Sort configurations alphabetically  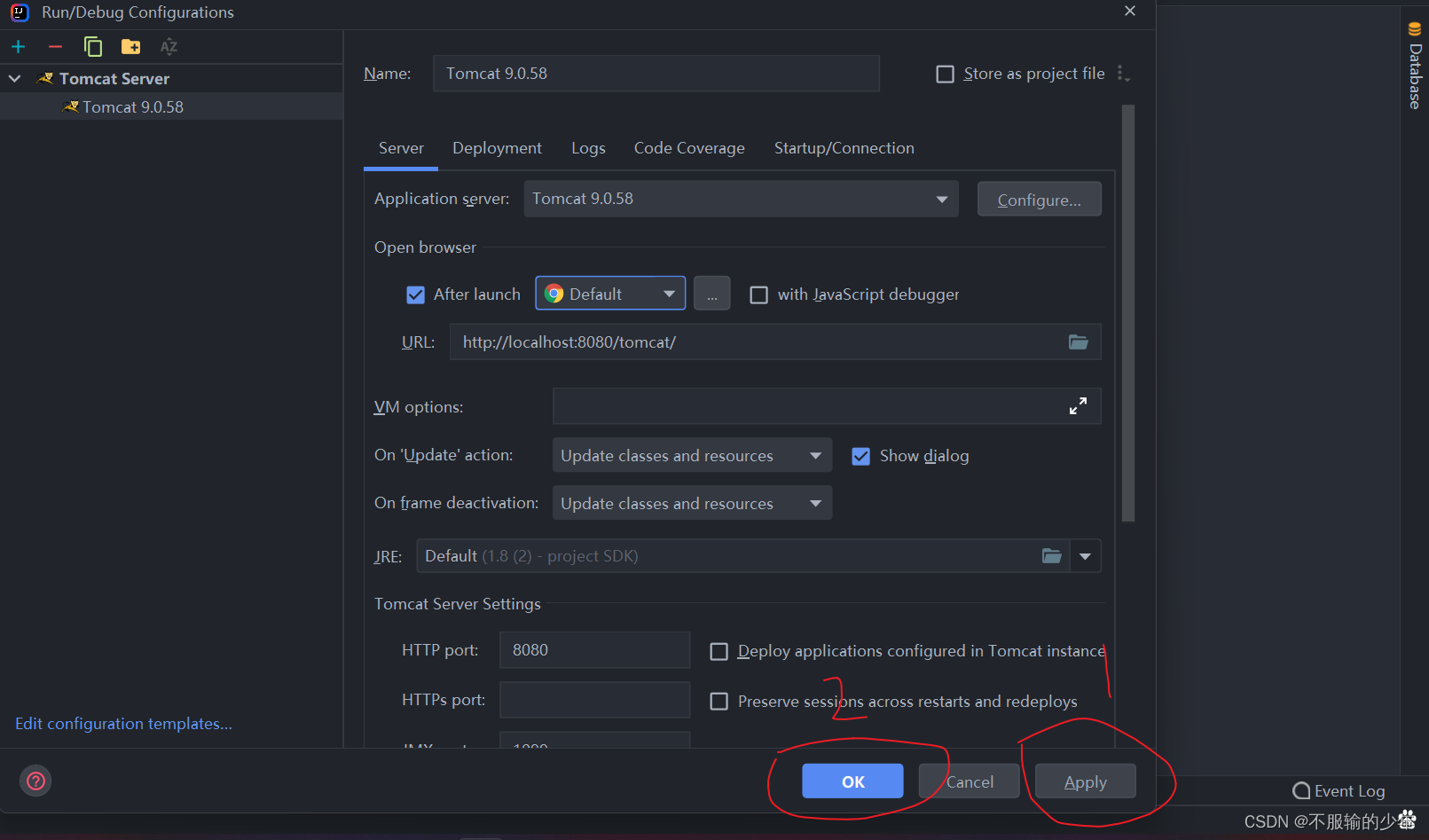tap(169, 47)
